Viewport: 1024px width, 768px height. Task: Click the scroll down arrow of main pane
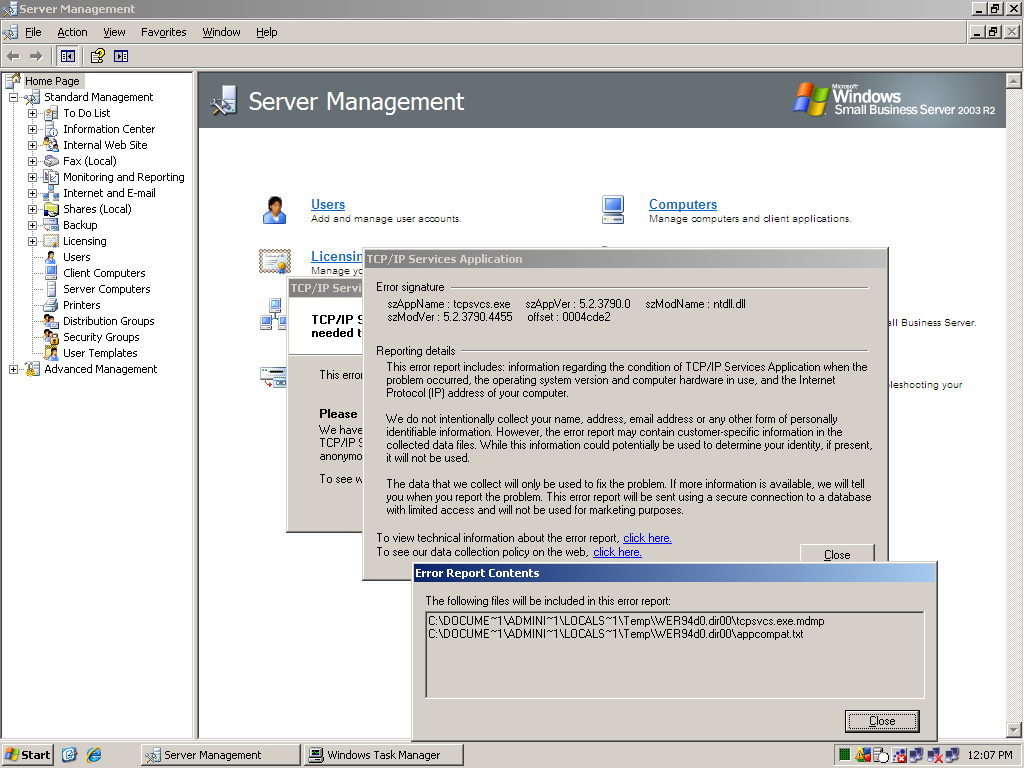1013,730
